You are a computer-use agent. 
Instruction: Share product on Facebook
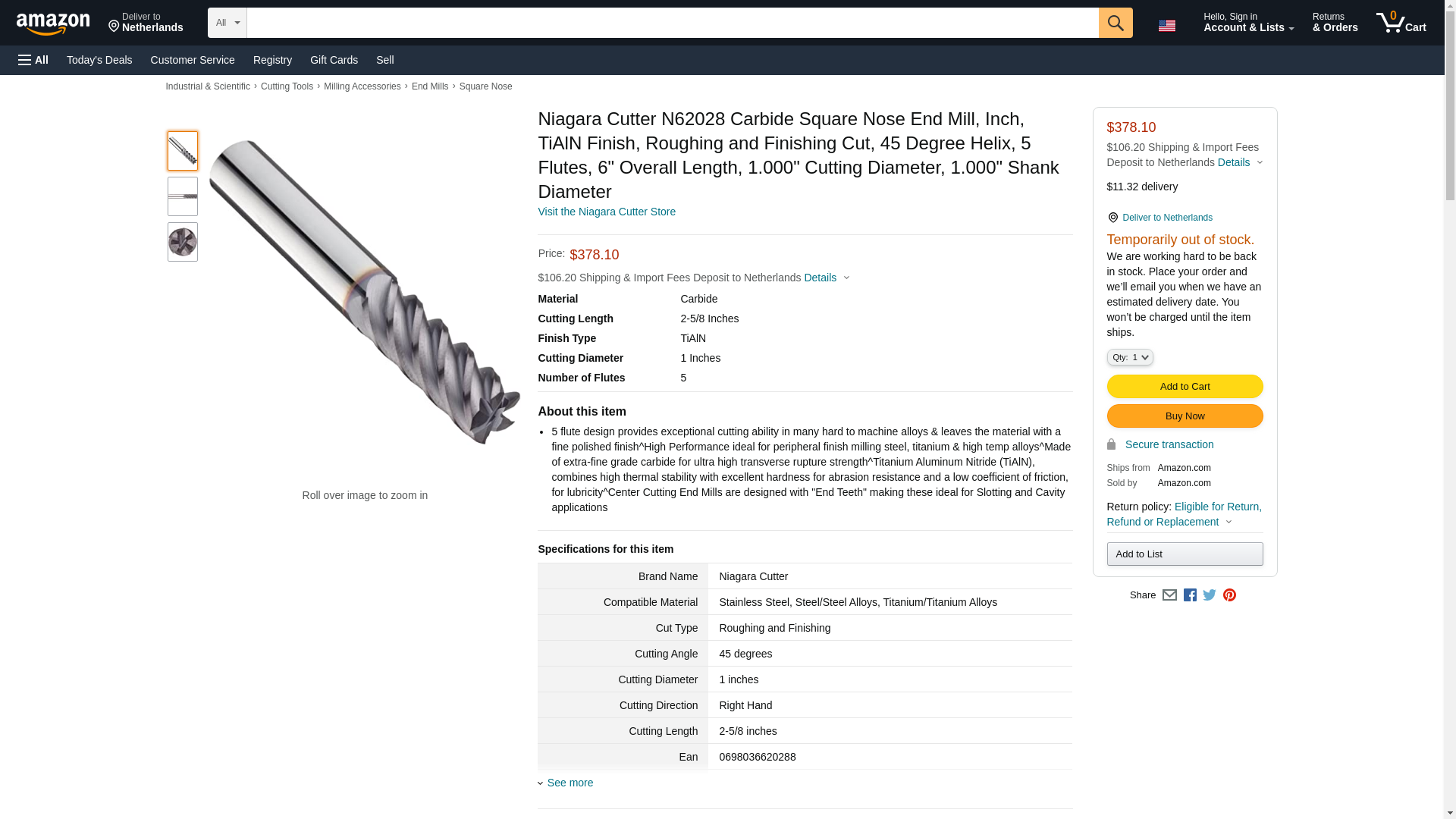[x=1190, y=595]
